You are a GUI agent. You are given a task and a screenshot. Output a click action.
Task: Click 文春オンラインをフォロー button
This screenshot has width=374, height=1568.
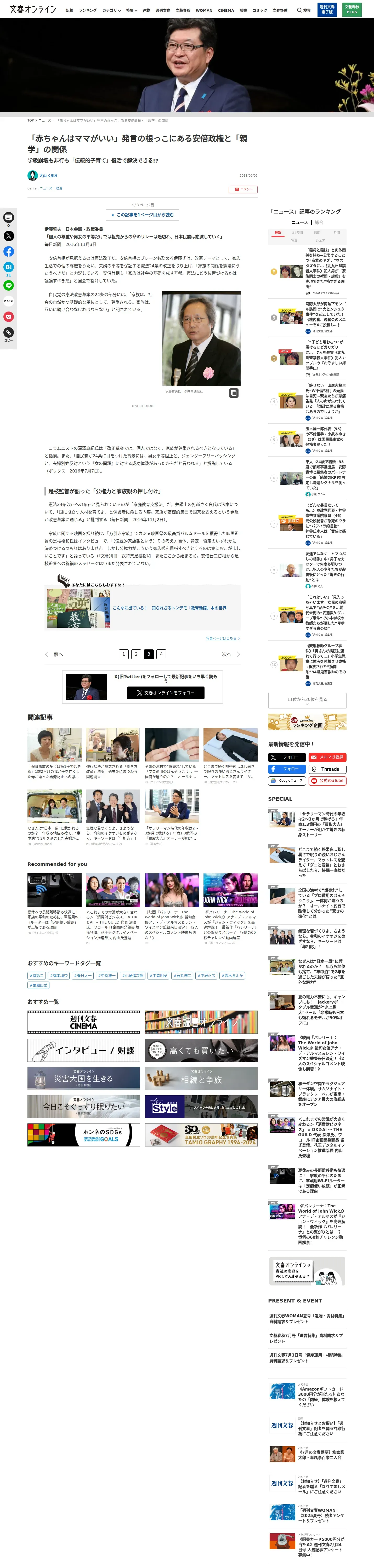[x=166, y=693]
